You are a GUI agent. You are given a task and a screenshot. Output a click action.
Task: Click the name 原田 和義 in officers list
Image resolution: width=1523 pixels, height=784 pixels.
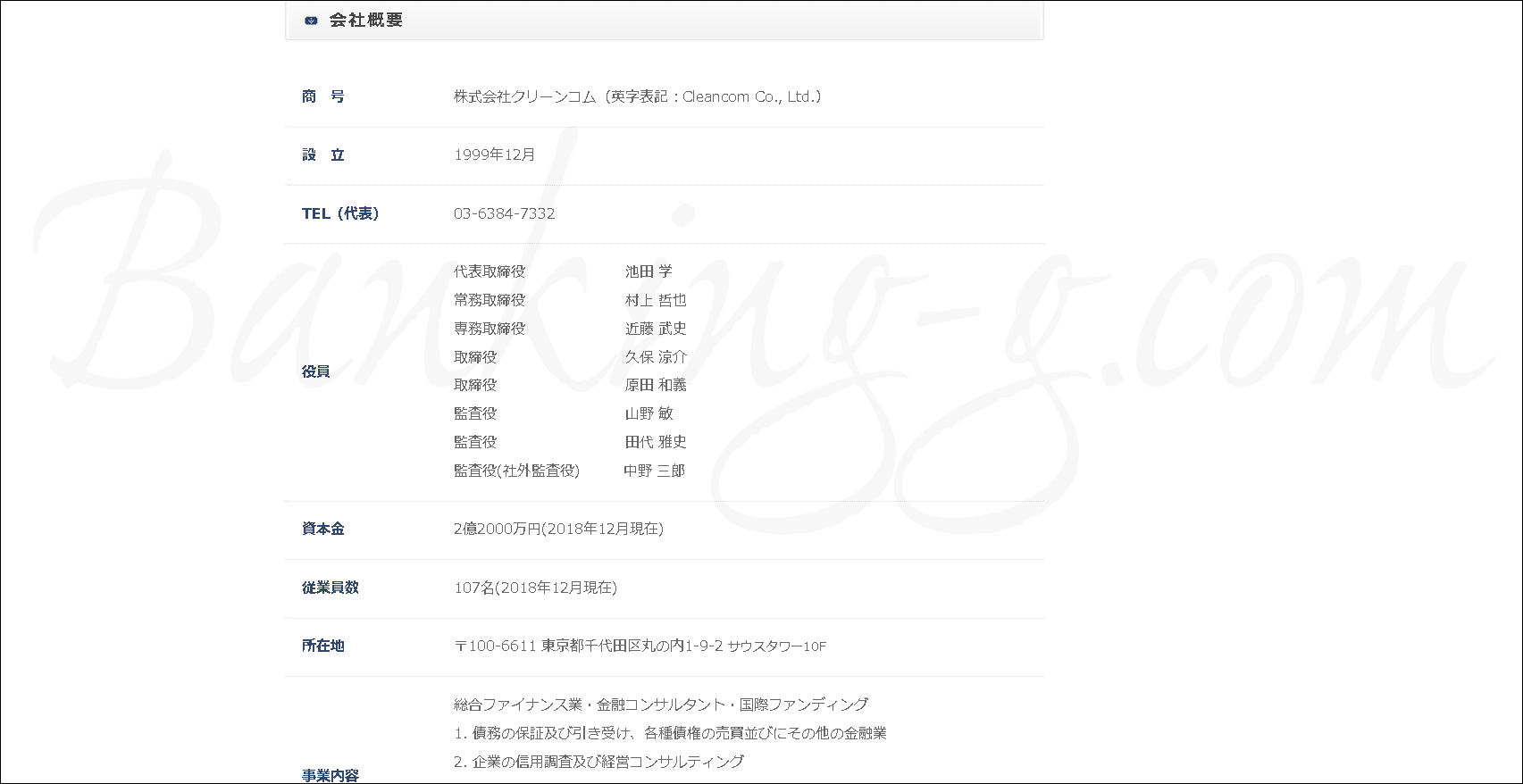656,385
